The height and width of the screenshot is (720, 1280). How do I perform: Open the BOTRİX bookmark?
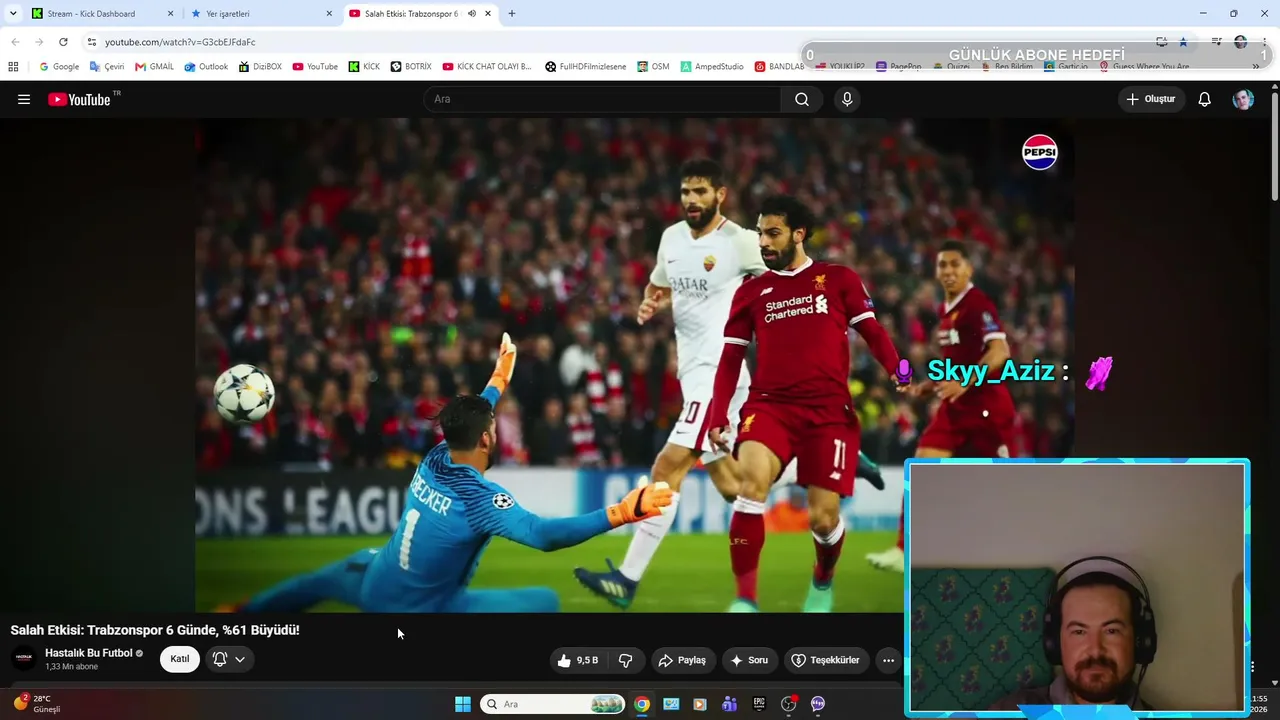(411, 67)
